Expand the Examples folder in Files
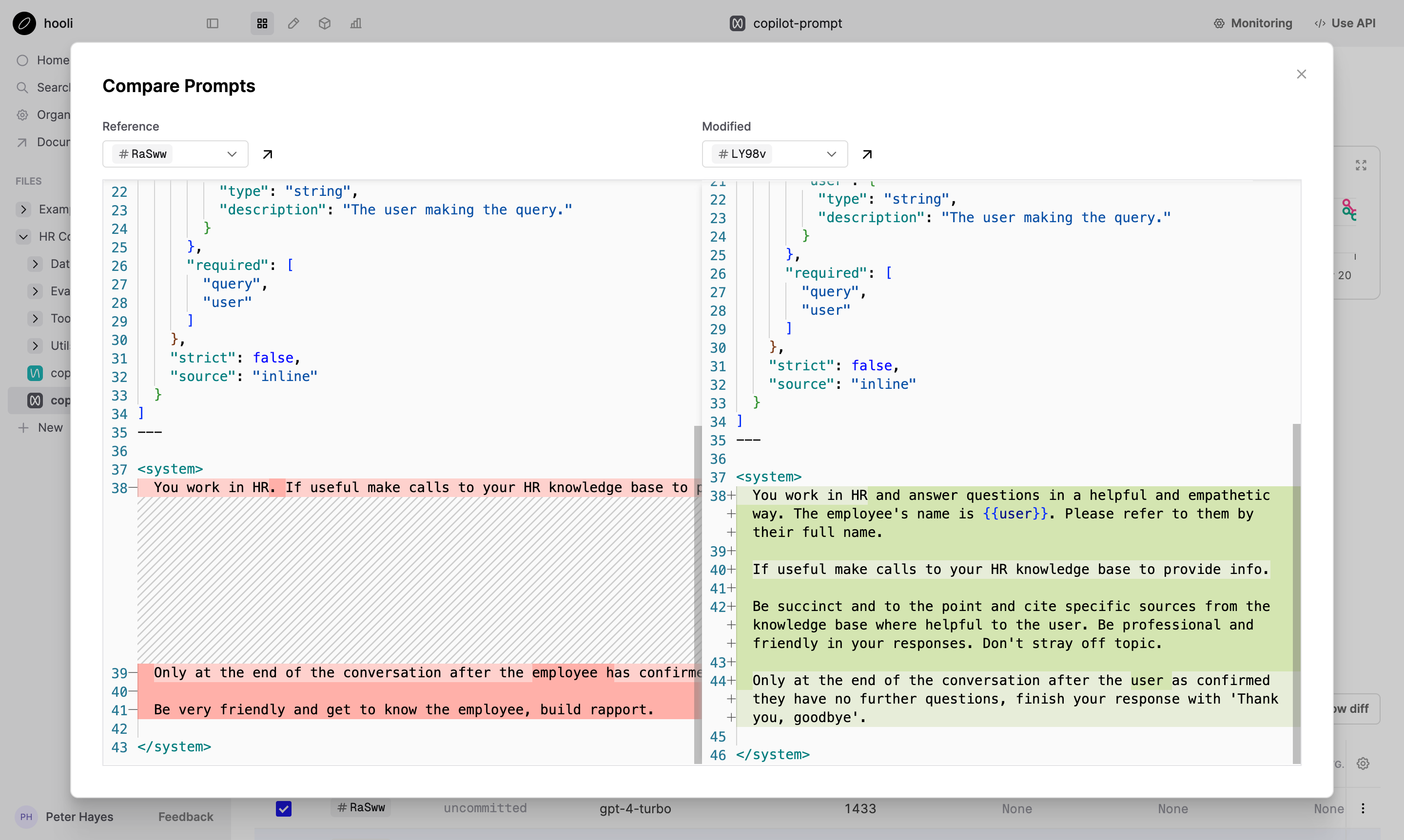This screenshot has width=1404, height=840. point(23,210)
